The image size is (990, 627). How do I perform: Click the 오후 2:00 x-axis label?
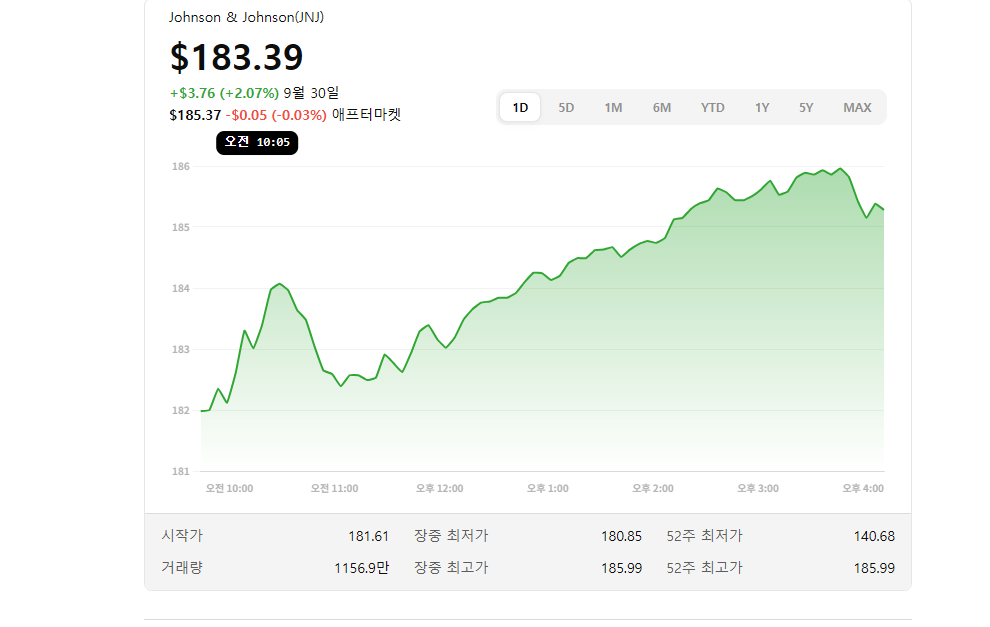click(x=653, y=488)
